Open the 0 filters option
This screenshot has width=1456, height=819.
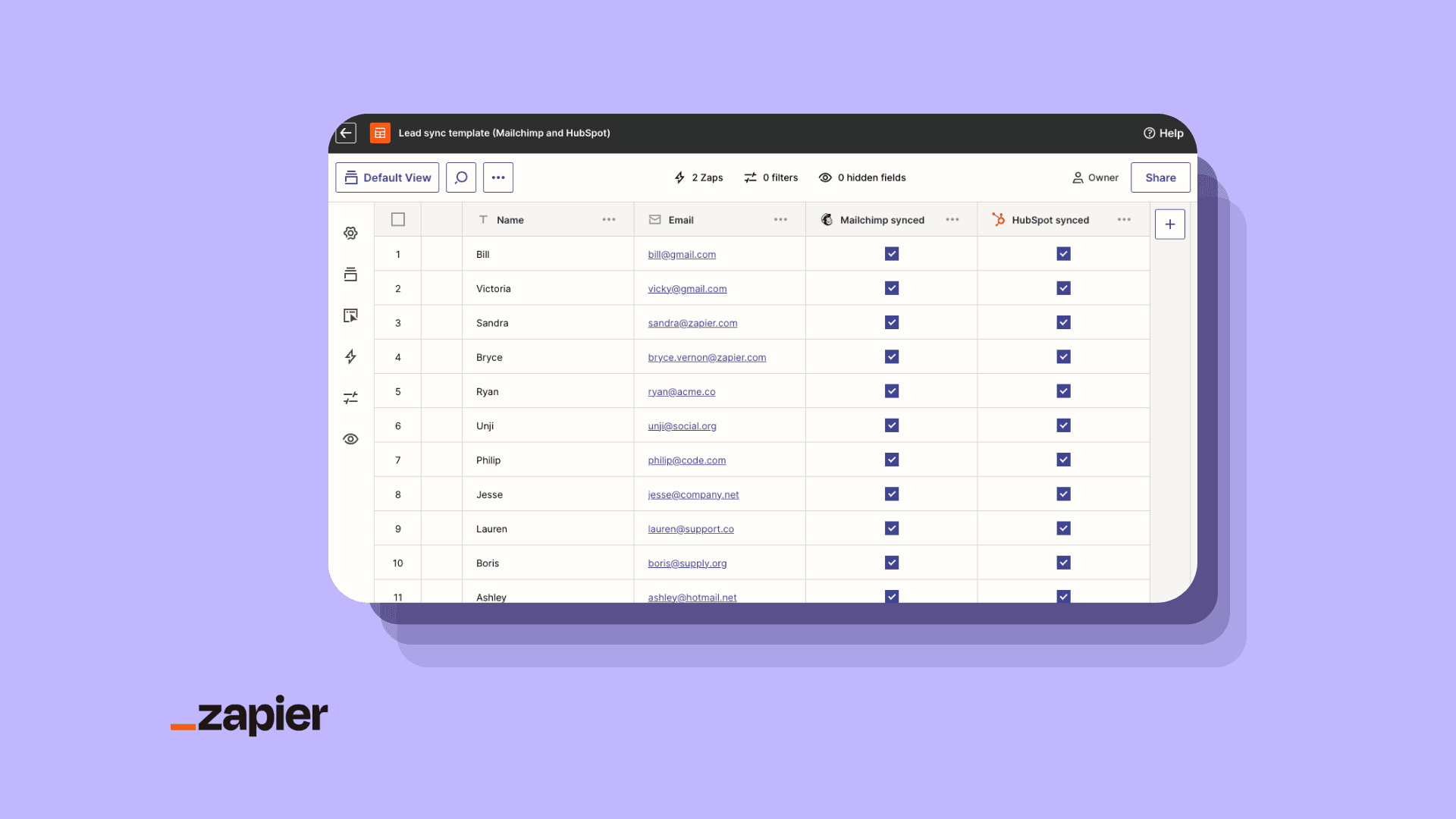[770, 177]
